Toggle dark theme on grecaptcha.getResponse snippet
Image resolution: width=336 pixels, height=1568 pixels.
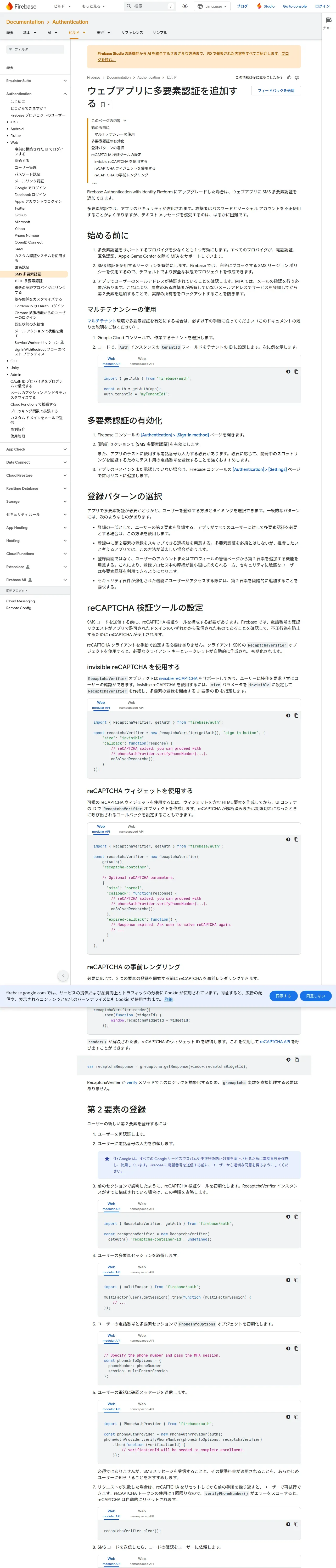click(288, 1060)
